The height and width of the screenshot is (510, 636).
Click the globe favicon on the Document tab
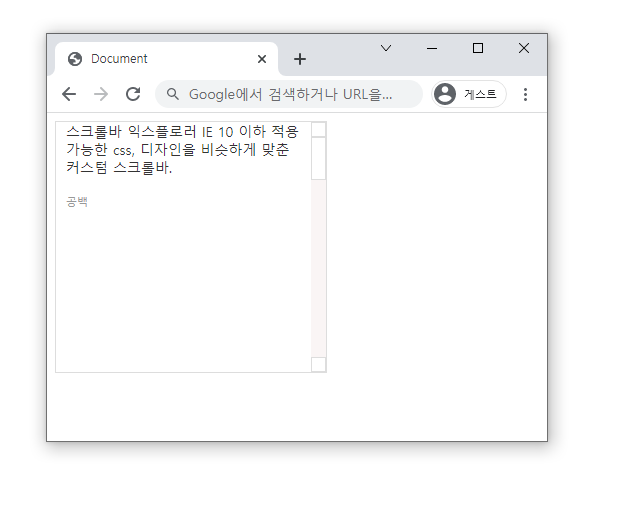point(75,59)
